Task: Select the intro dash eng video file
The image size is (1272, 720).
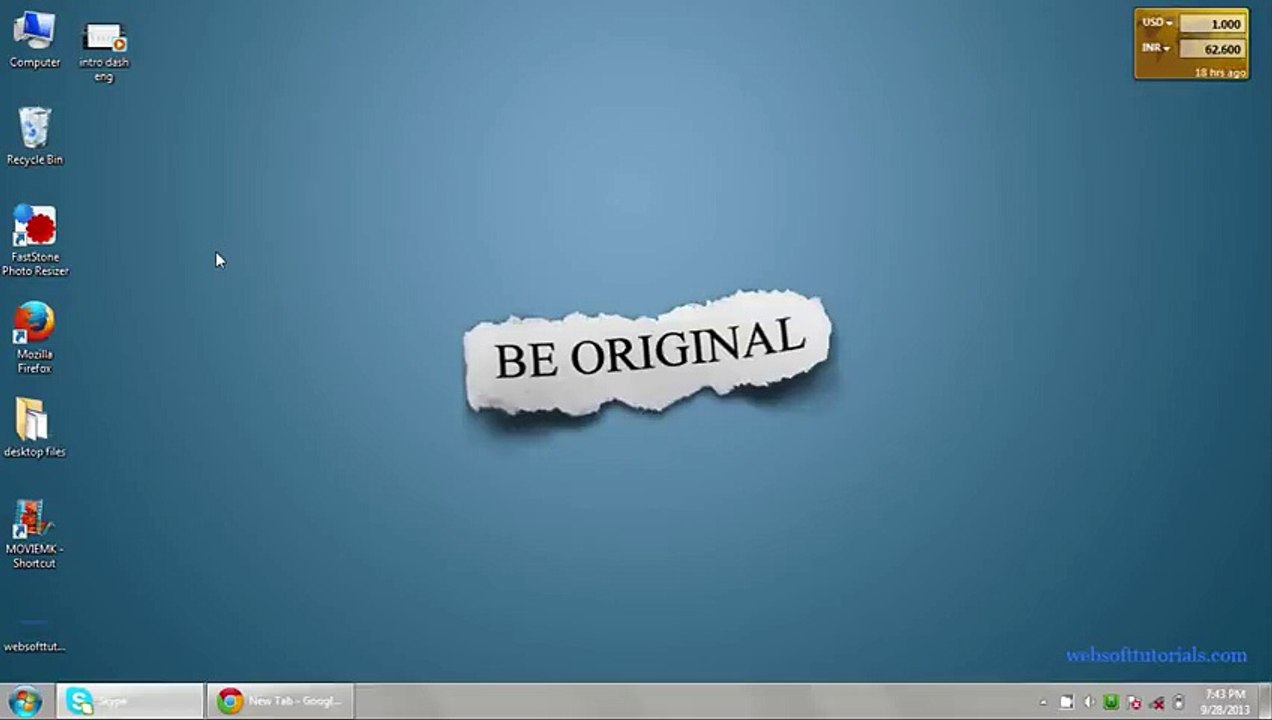Action: pos(104,52)
